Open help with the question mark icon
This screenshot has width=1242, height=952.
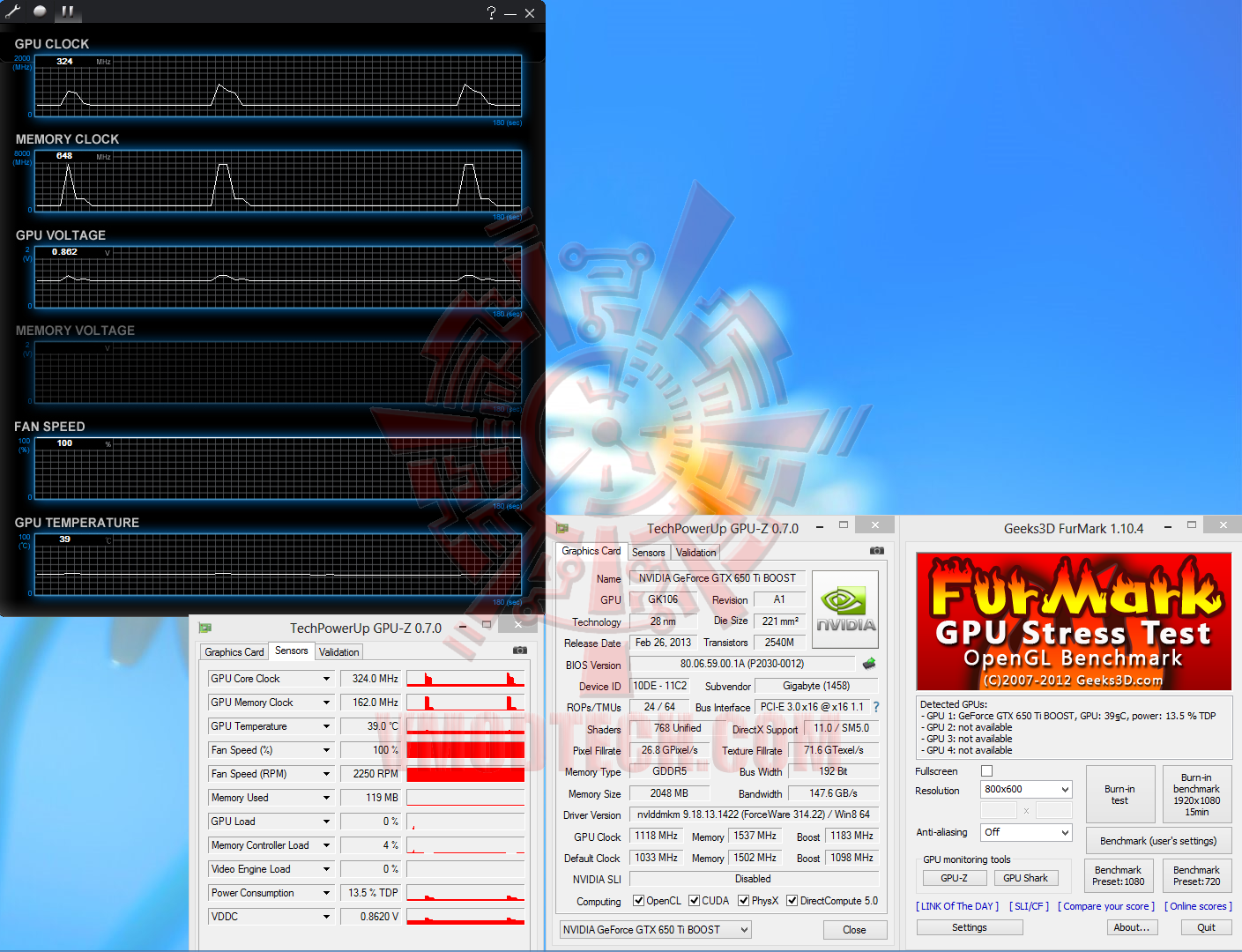click(x=491, y=12)
